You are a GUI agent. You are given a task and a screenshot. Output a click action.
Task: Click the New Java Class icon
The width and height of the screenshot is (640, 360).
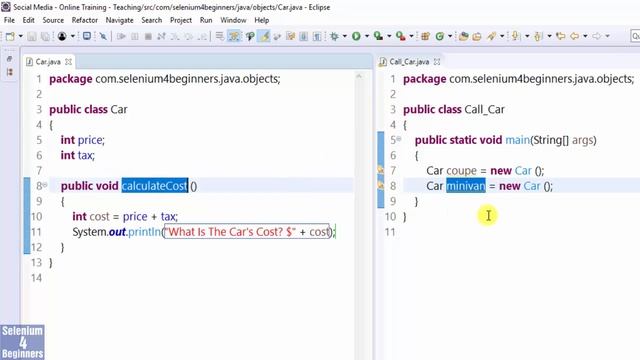click(440, 36)
